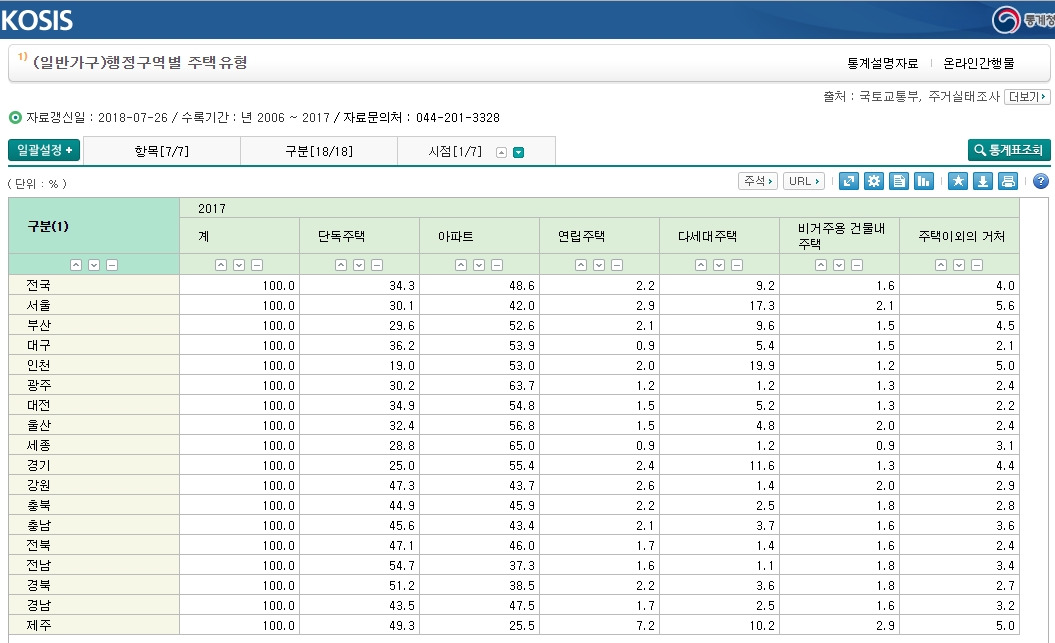Viewport: 1055px width, 643px height.
Task: Sort 계 column ascending
Action: pos(221,265)
